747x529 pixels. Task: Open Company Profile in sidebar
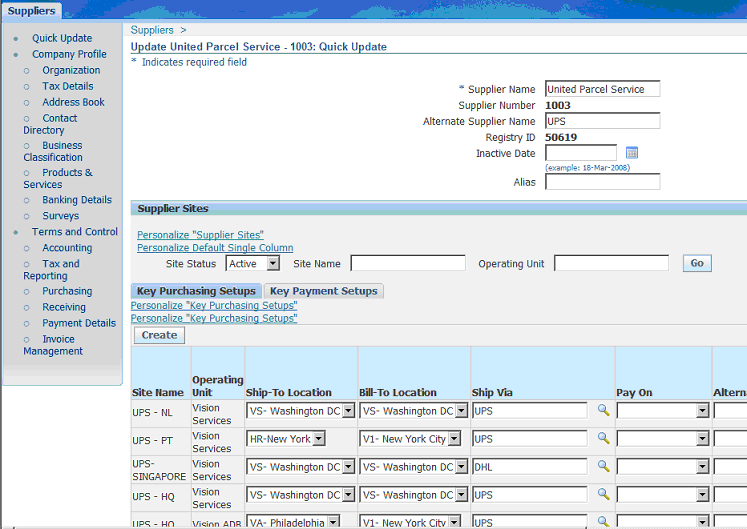click(x=70, y=54)
